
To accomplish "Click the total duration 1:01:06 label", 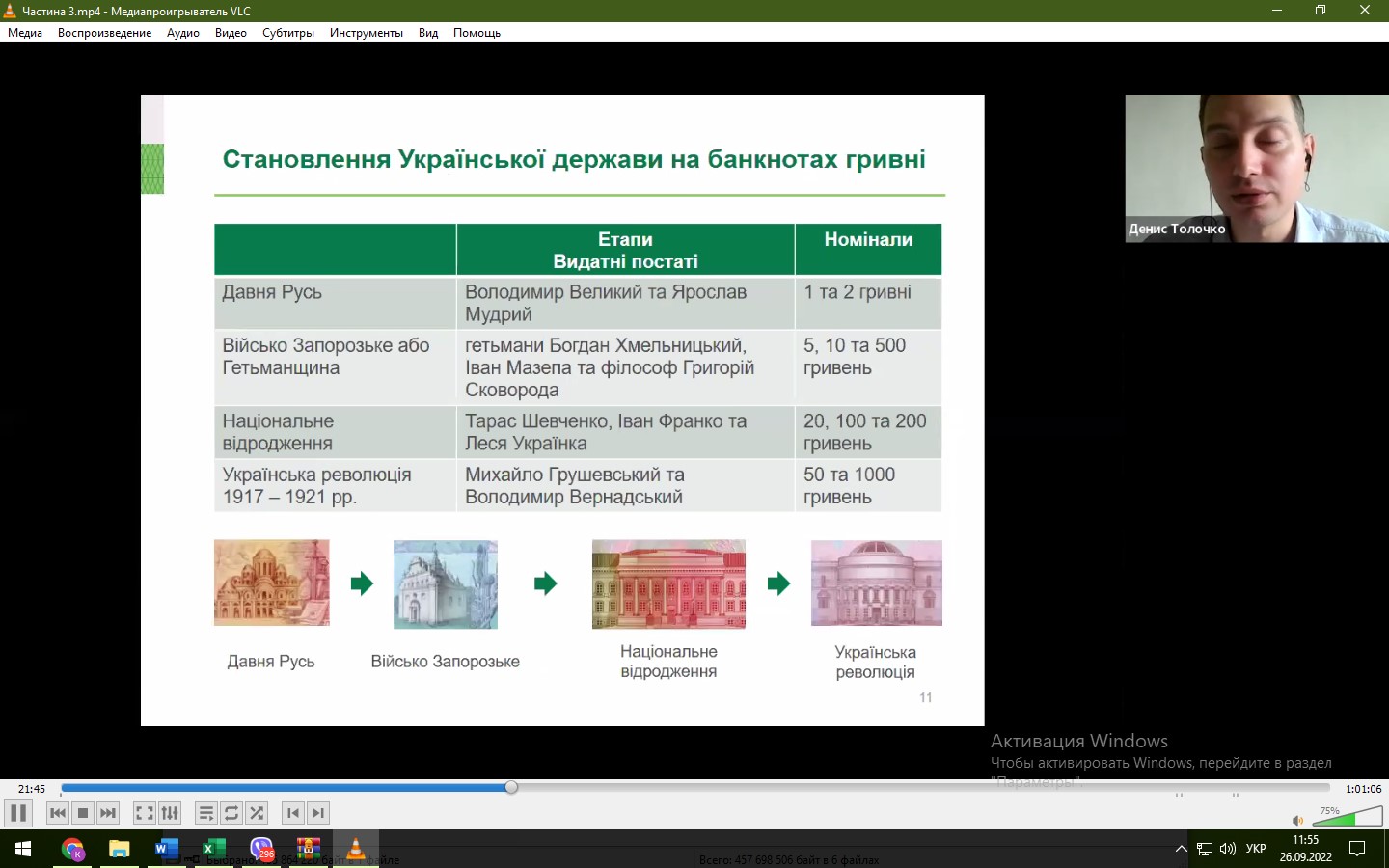I will (x=1363, y=789).
